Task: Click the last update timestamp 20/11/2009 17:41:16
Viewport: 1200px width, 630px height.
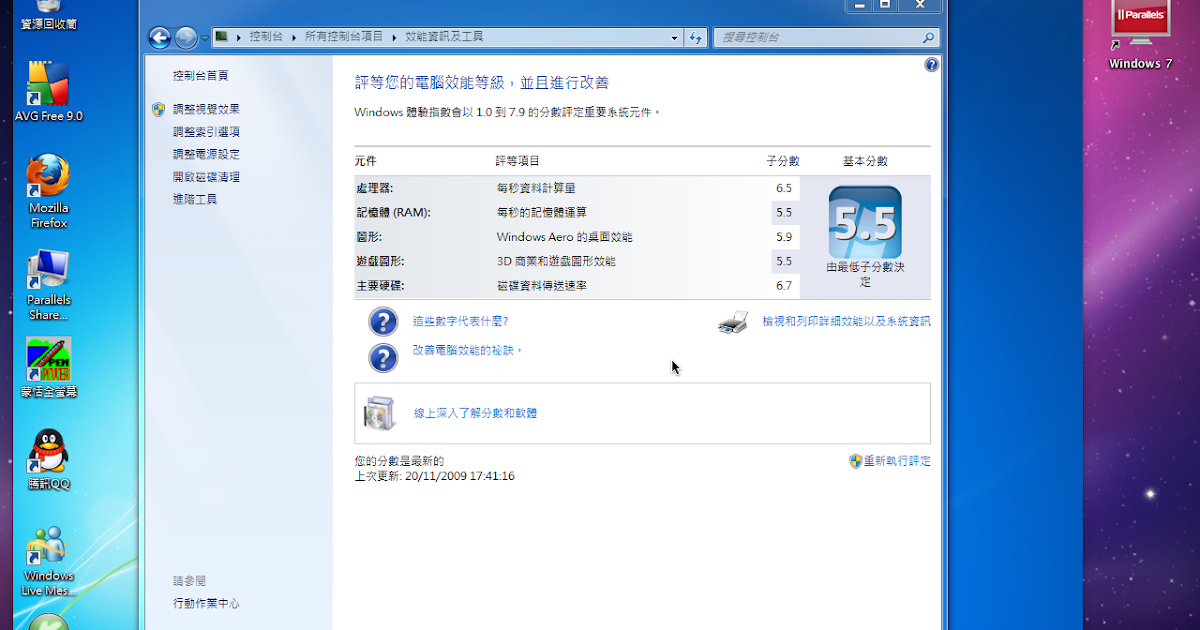Action: click(x=460, y=476)
